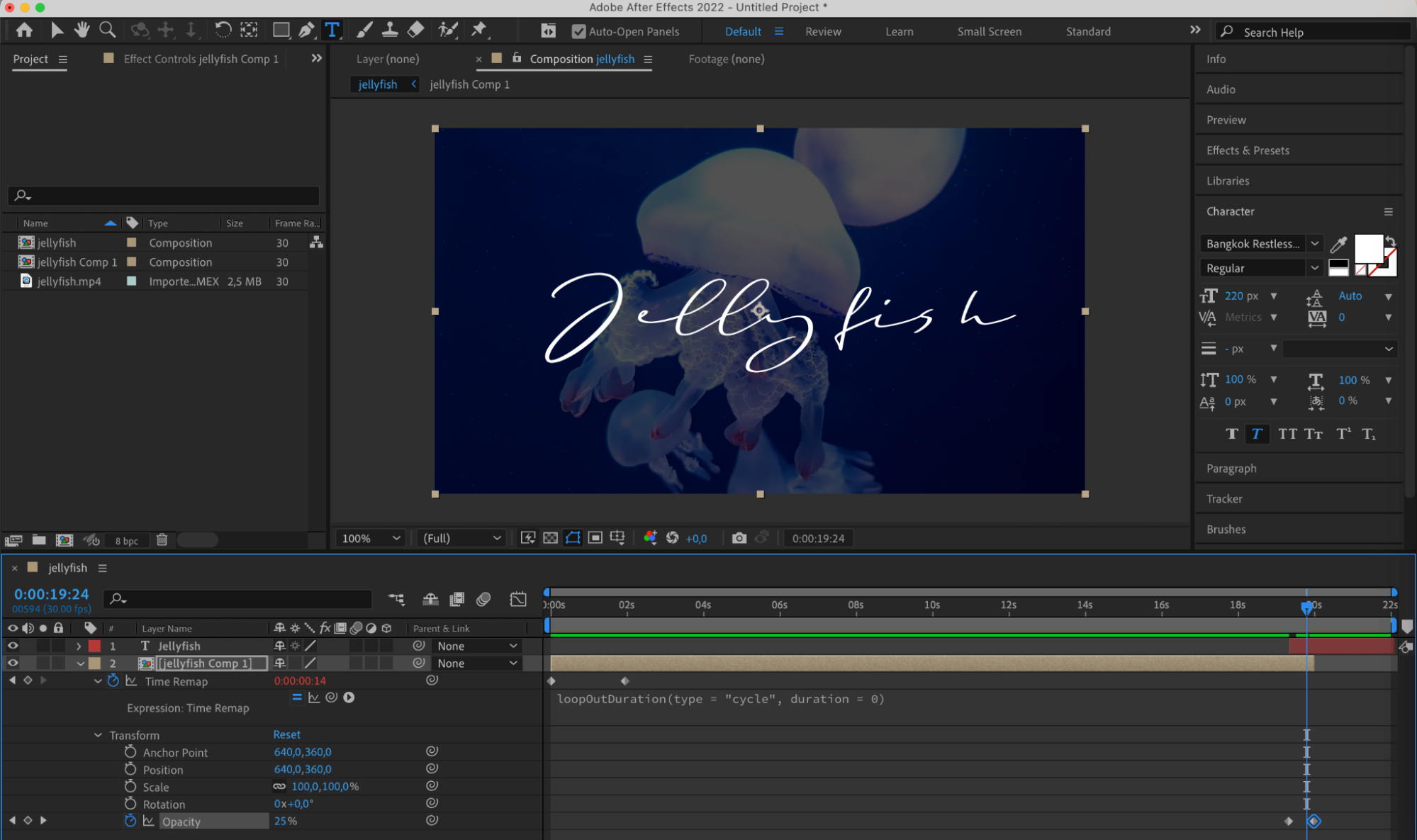Click the eyedropper in Character panel
Screen dimensions: 1417x840
[x=1338, y=245]
